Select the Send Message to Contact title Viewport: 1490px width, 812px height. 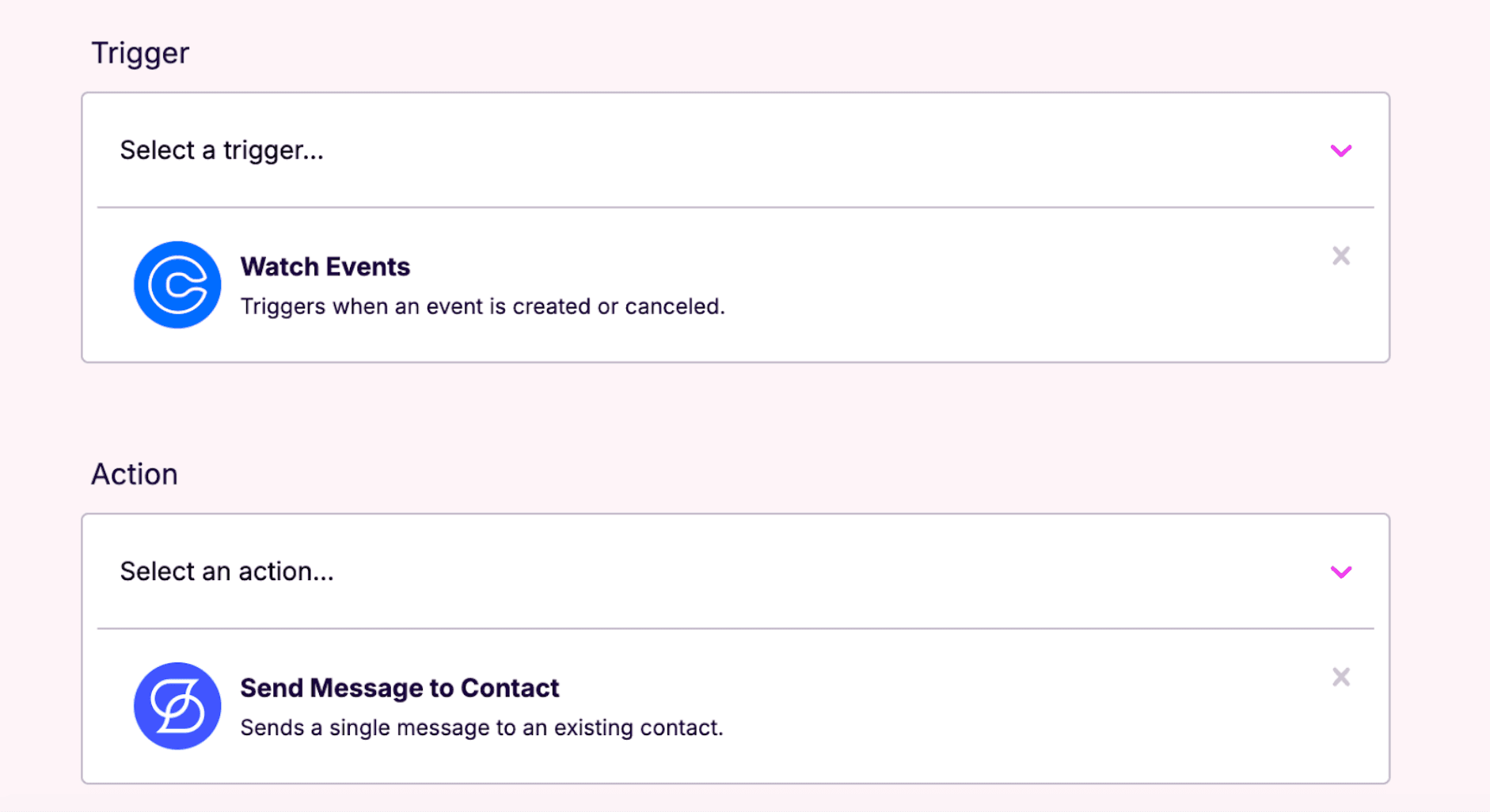(x=399, y=688)
